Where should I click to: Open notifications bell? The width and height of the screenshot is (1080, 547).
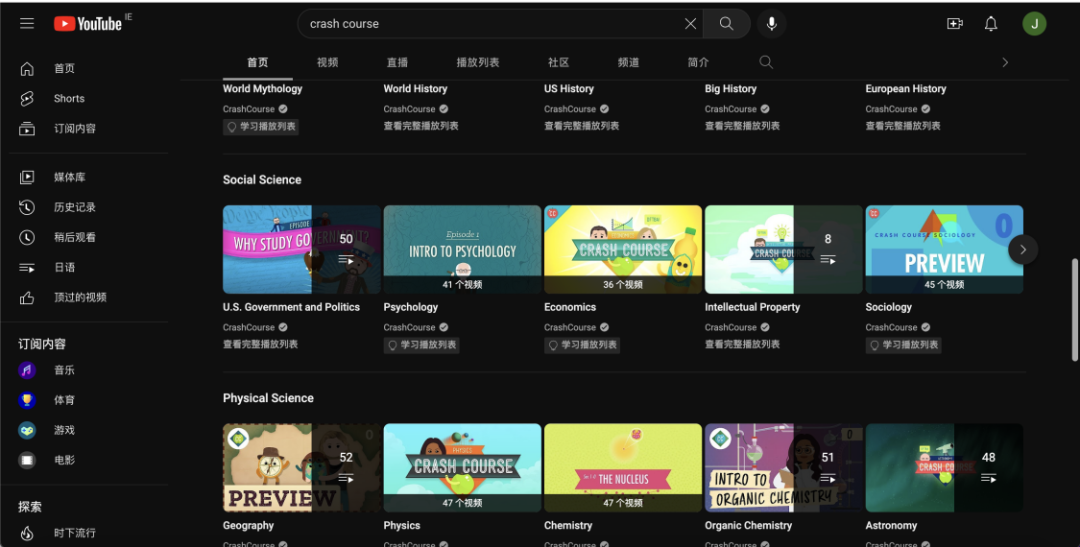[x=990, y=23]
